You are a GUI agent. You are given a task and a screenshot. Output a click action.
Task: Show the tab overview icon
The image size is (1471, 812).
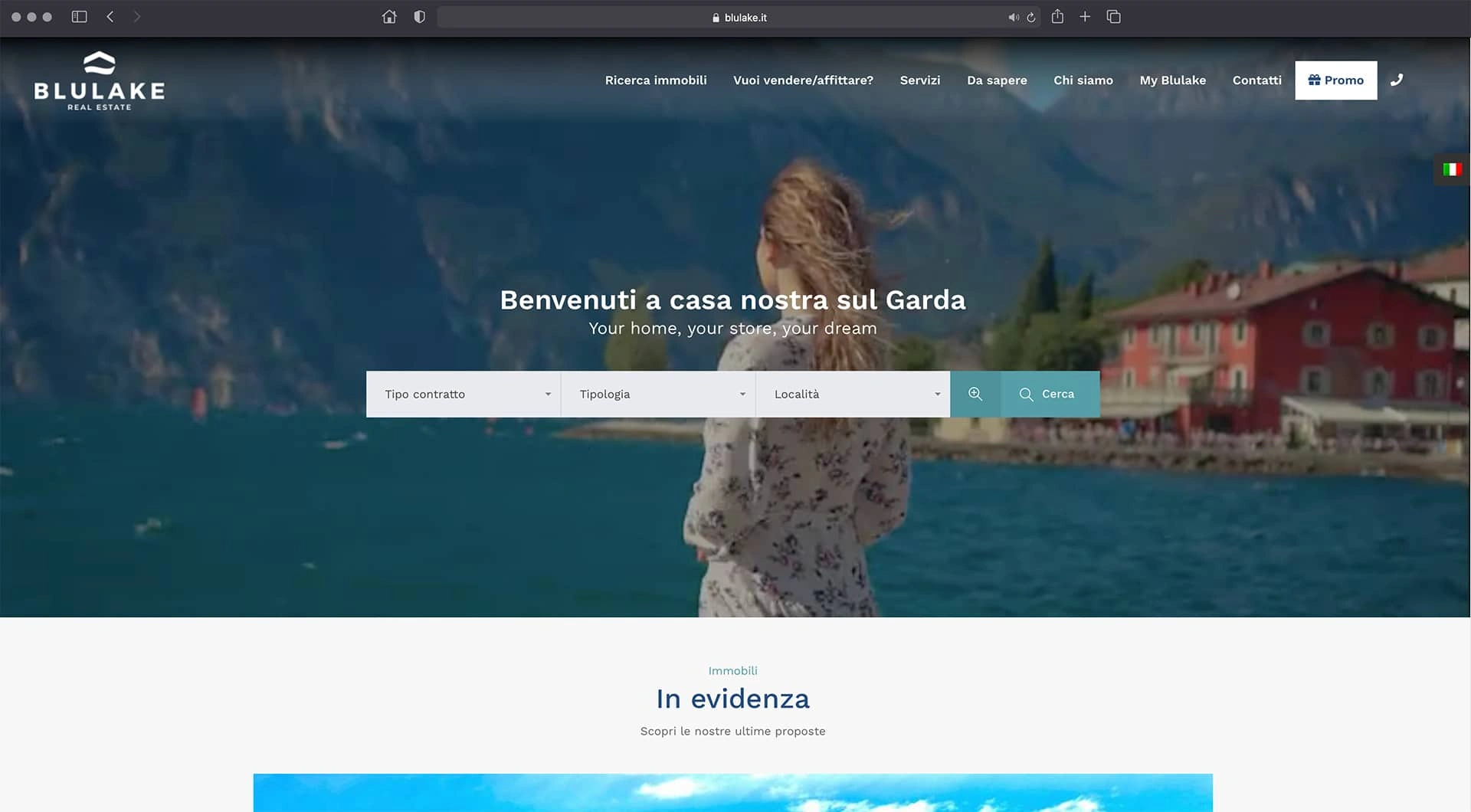[x=1114, y=17]
